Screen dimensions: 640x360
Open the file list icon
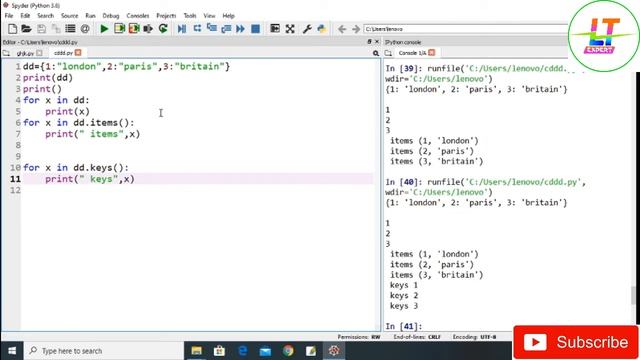pos(70,29)
